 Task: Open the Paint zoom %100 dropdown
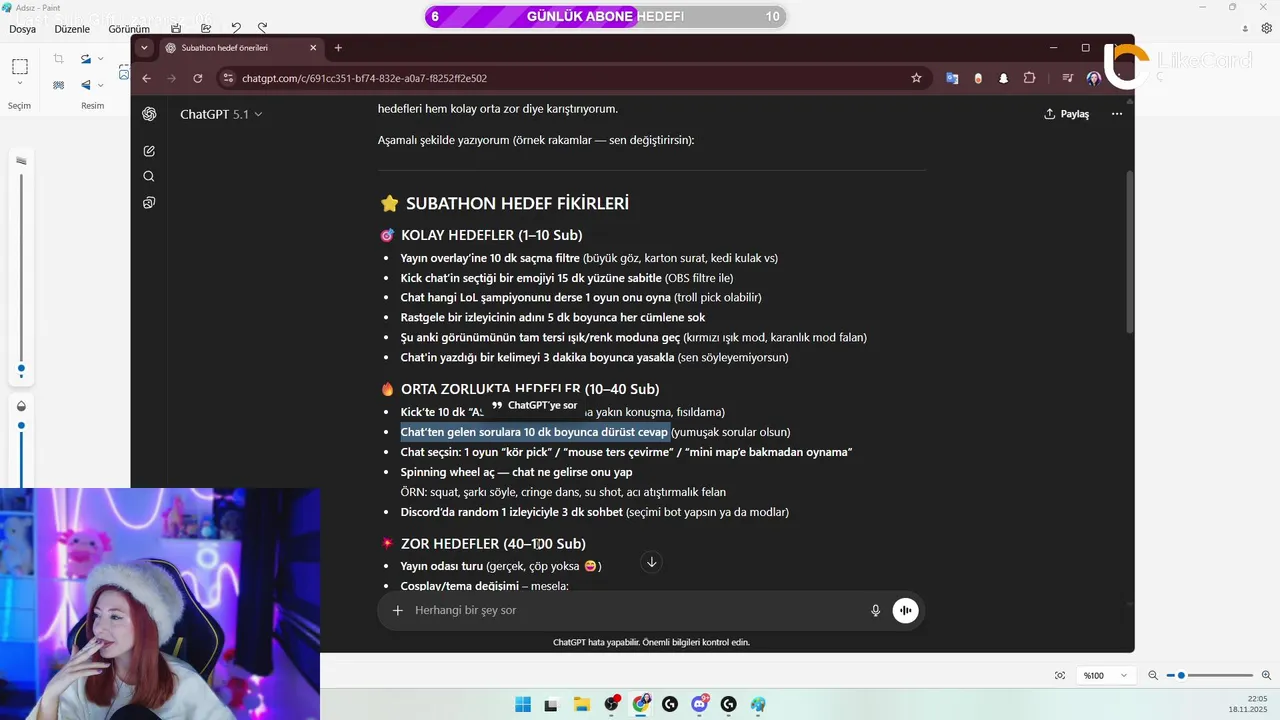(x=1107, y=676)
